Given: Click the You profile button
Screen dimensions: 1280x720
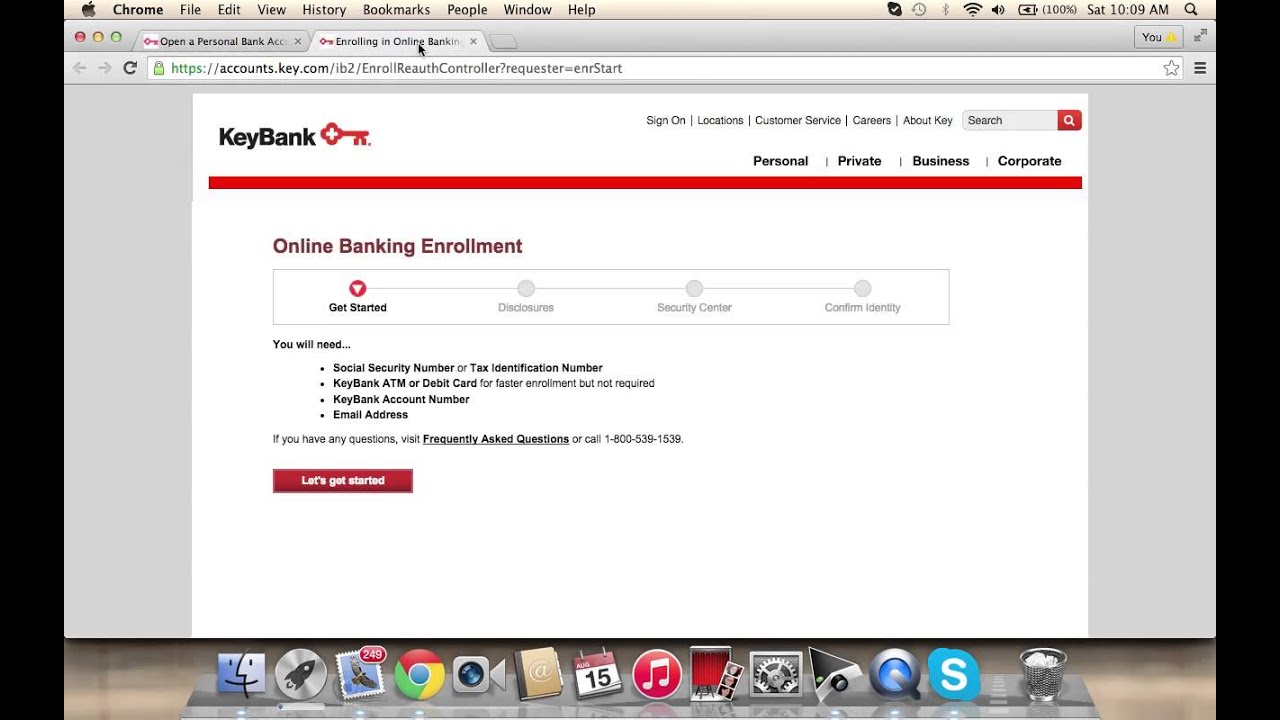Looking at the screenshot, I should click(x=1159, y=37).
